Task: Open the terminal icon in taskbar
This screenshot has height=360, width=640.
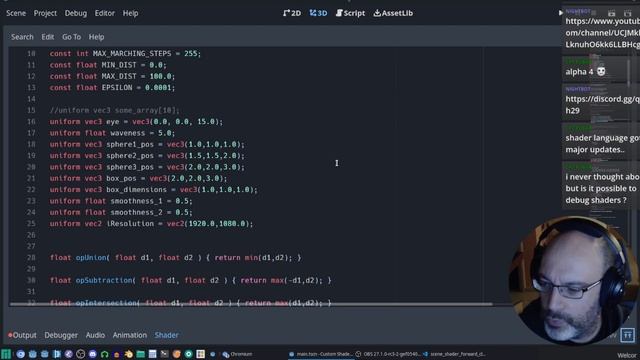Action: click(x=164, y=354)
